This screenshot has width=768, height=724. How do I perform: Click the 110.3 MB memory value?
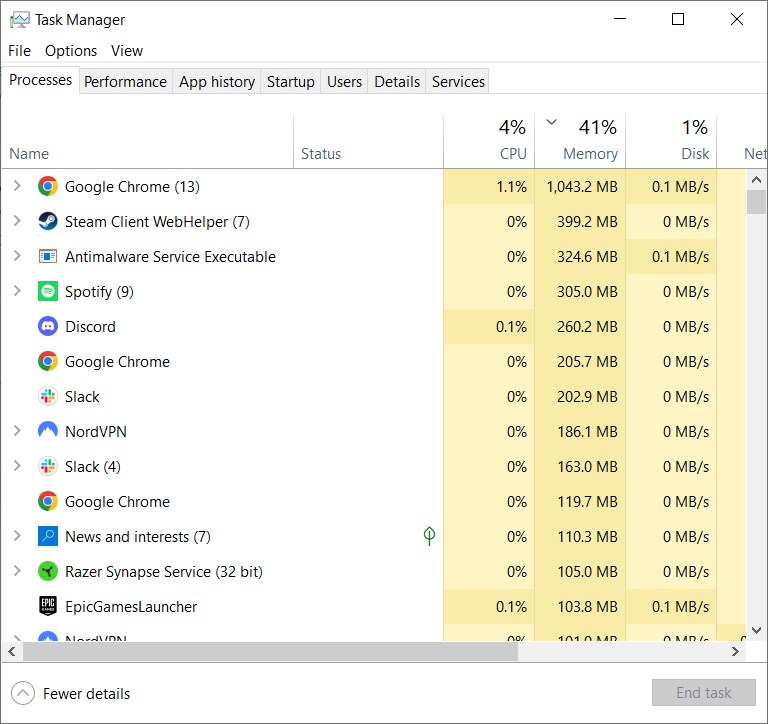pyautogui.click(x=587, y=537)
